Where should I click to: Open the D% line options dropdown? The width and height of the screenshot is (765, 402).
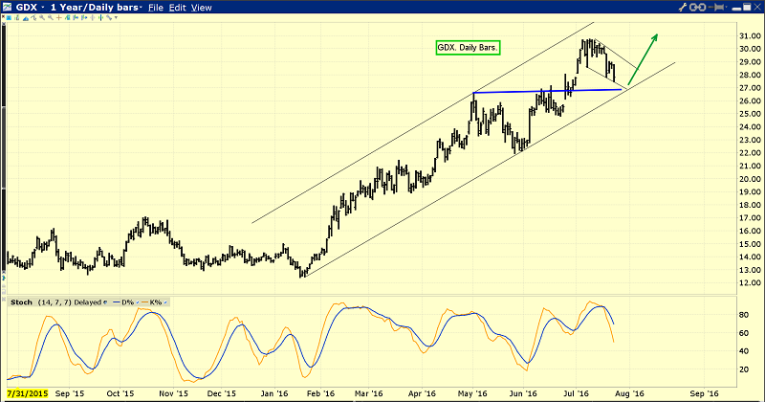tap(138, 301)
